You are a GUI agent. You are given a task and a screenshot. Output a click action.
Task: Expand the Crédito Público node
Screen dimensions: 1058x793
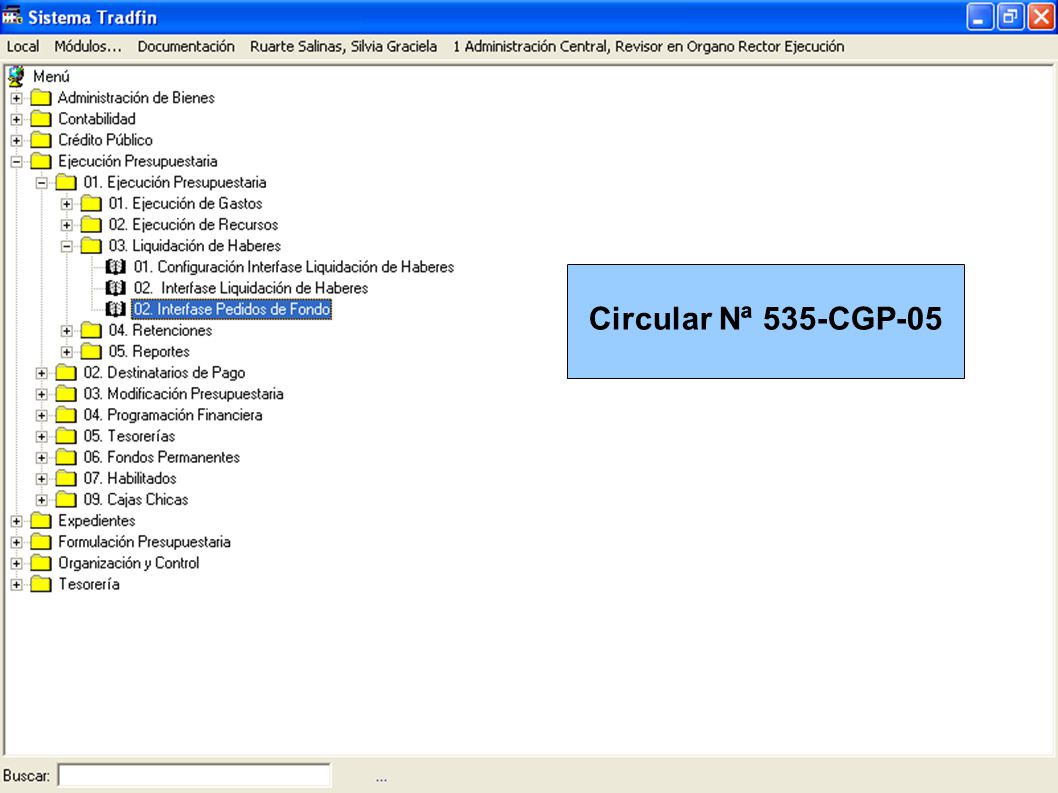pyautogui.click(x=16, y=140)
